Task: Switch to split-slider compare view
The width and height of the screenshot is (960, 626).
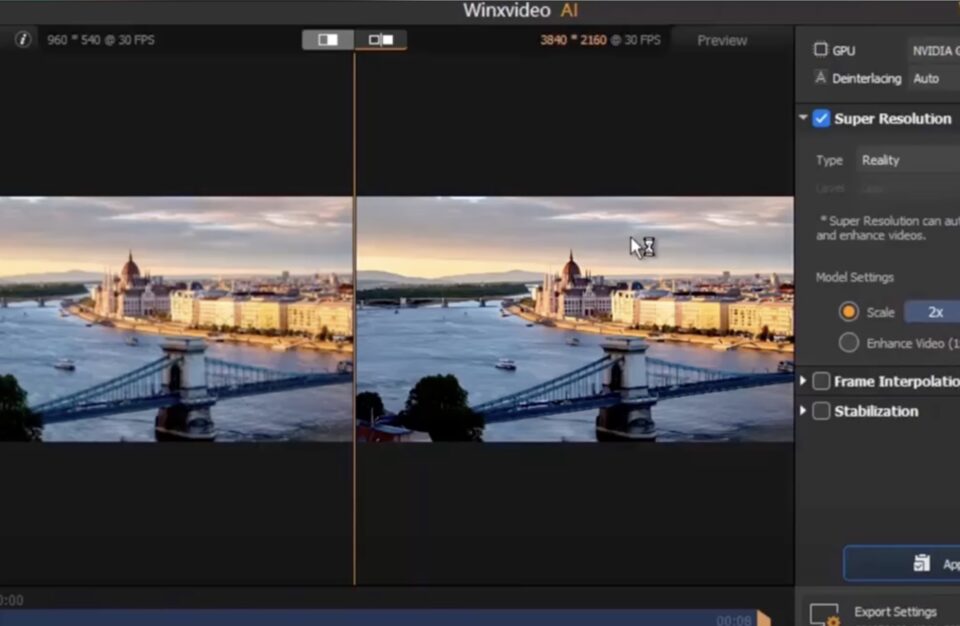Action: [328, 40]
